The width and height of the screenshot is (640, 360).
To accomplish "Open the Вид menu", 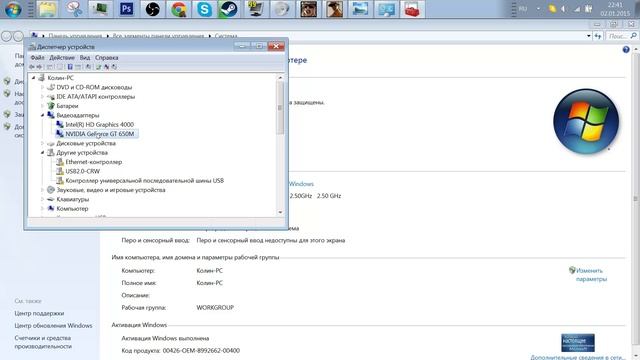I will coord(85,58).
